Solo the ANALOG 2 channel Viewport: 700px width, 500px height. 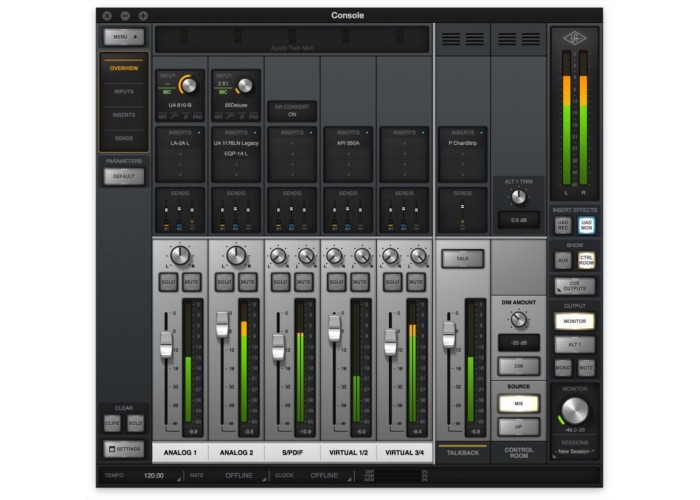coord(224,282)
